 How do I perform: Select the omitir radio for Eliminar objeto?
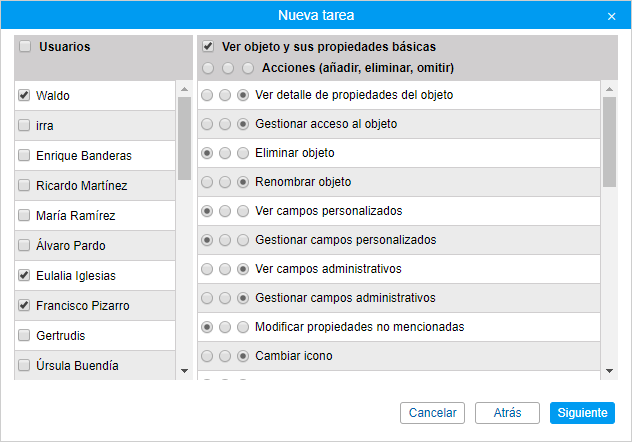pos(243,154)
